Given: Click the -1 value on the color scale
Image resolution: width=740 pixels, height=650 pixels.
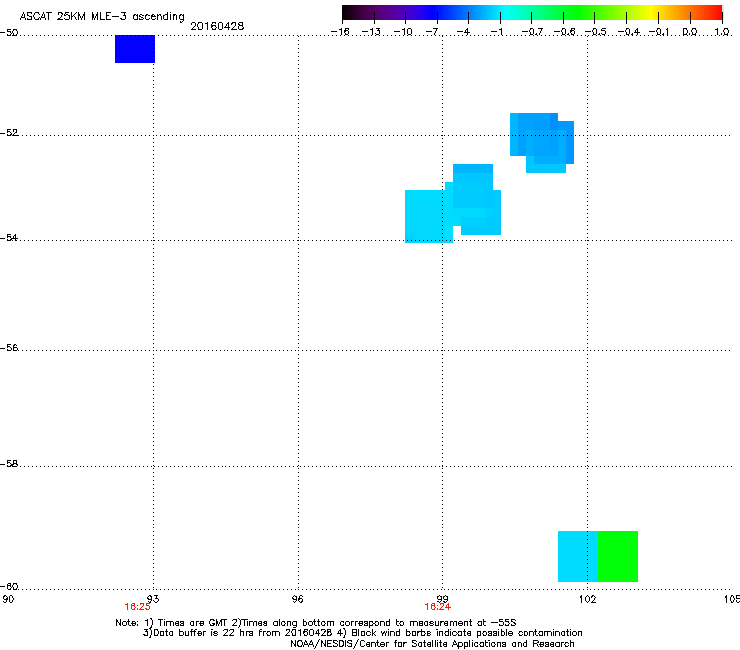Looking at the screenshot, I should tap(496, 32).
